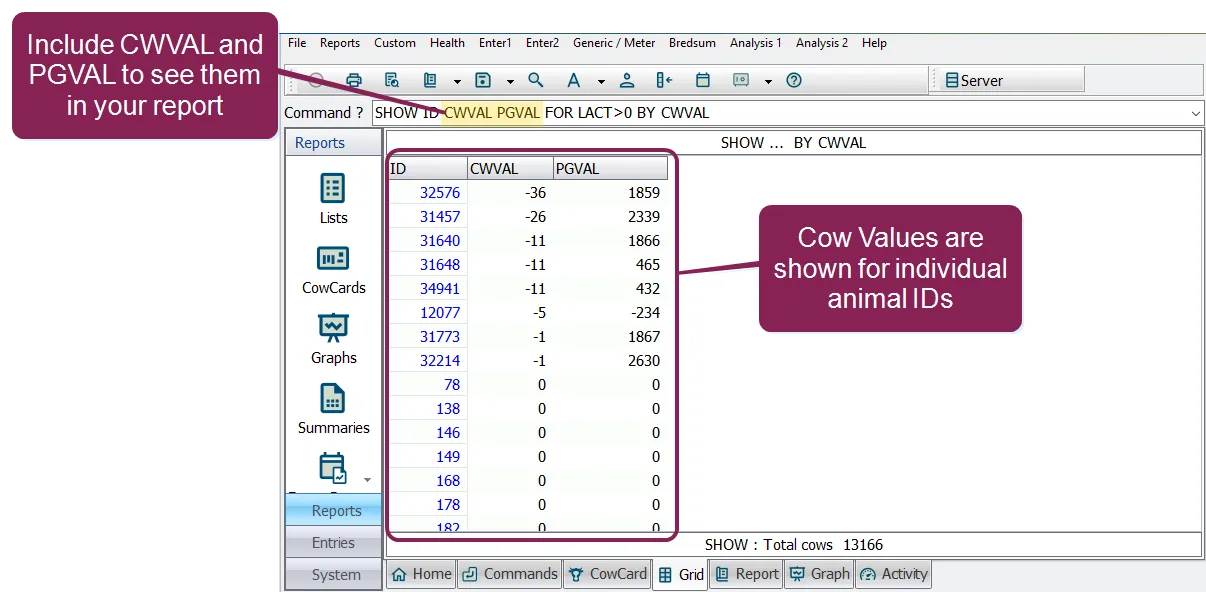
Task: Open Summaries in the Reports sidebar
Action: click(x=333, y=410)
